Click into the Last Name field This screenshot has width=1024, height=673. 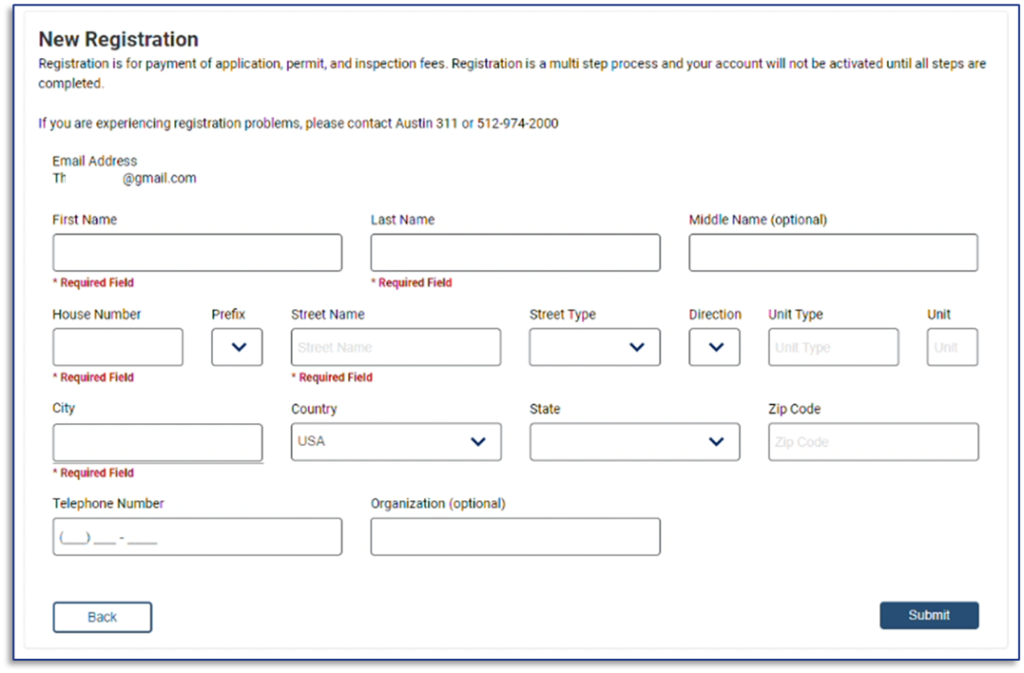point(515,253)
